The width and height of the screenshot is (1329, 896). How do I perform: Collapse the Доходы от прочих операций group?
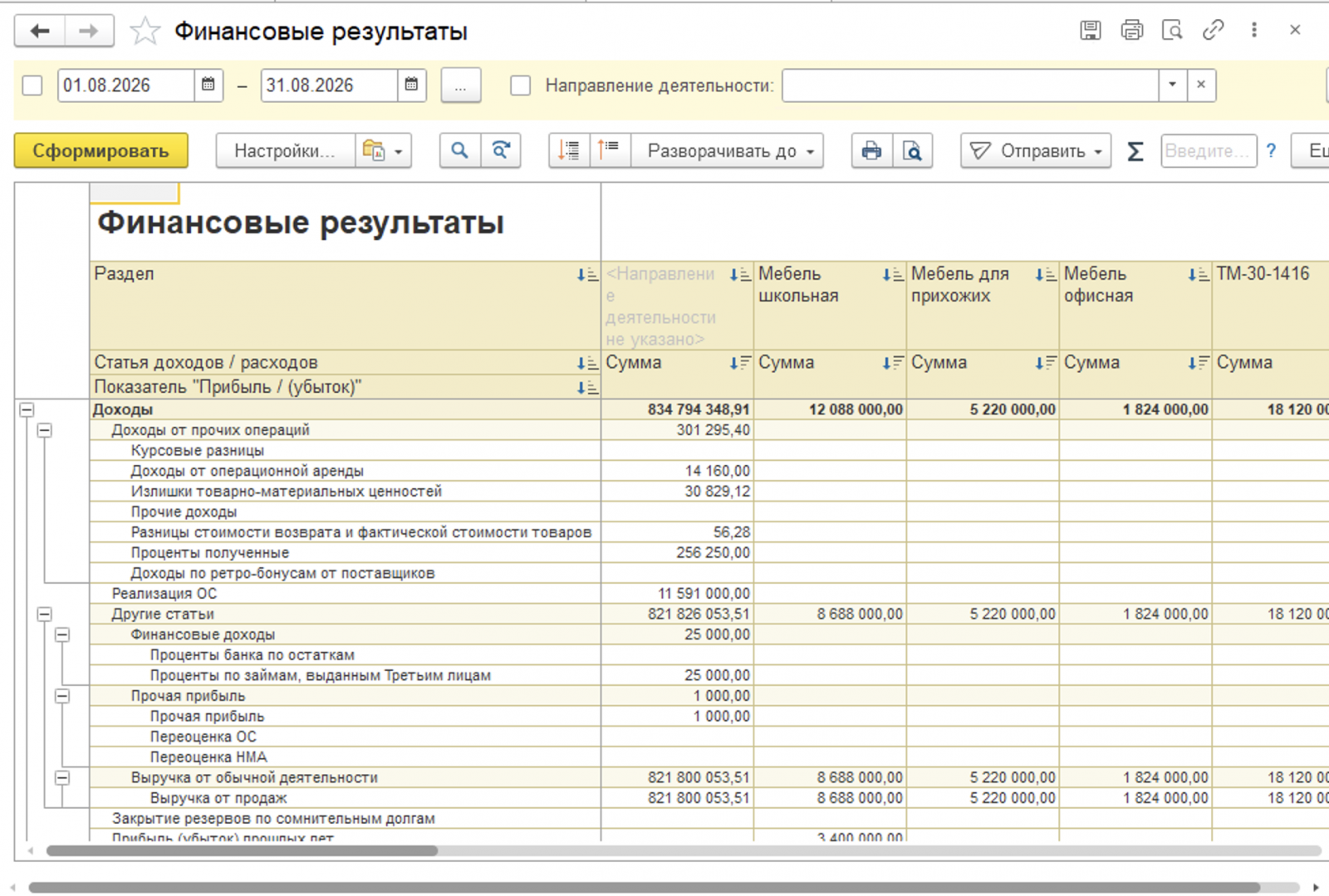45,430
